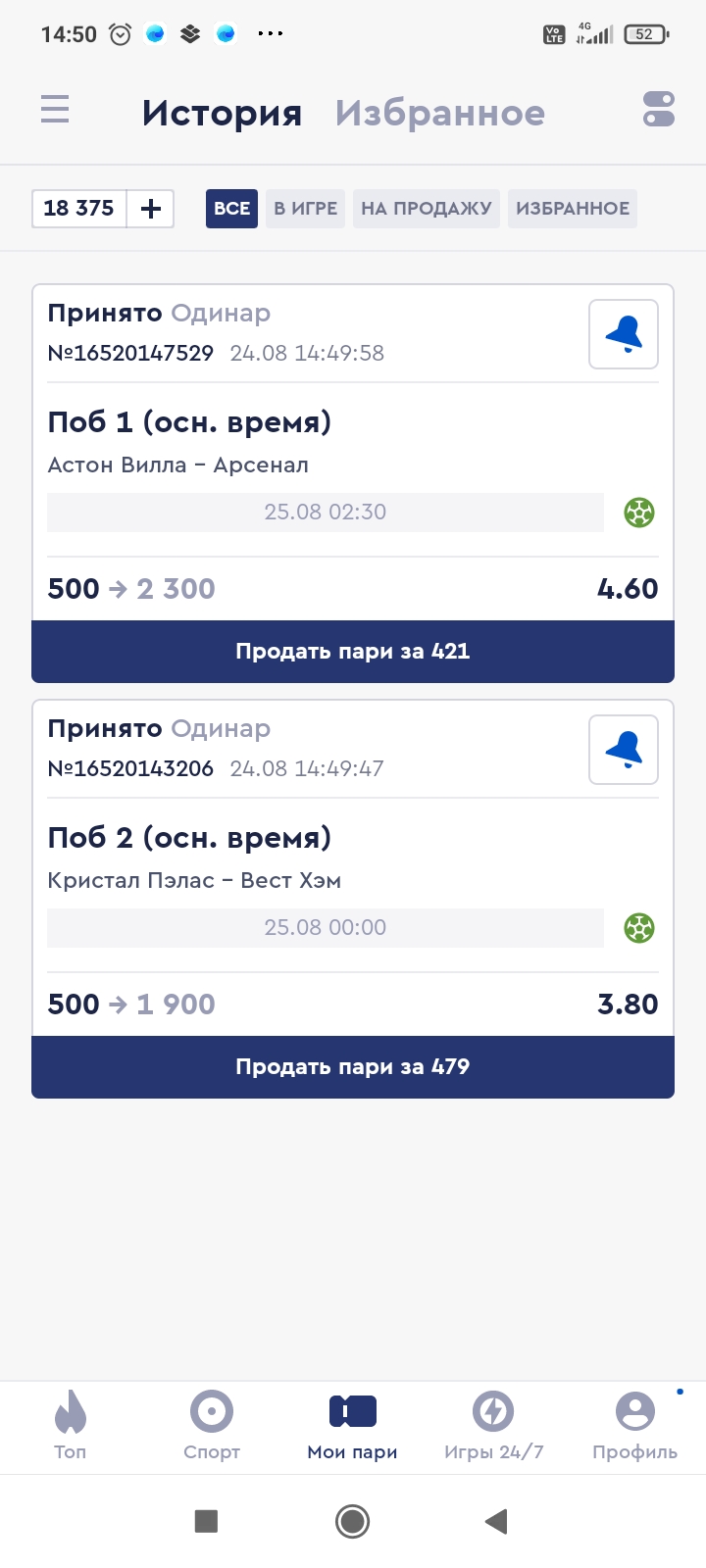Image resolution: width=706 pixels, height=1568 pixels.
Task: Sell the bet for 479
Action: tap(353, 1067)
